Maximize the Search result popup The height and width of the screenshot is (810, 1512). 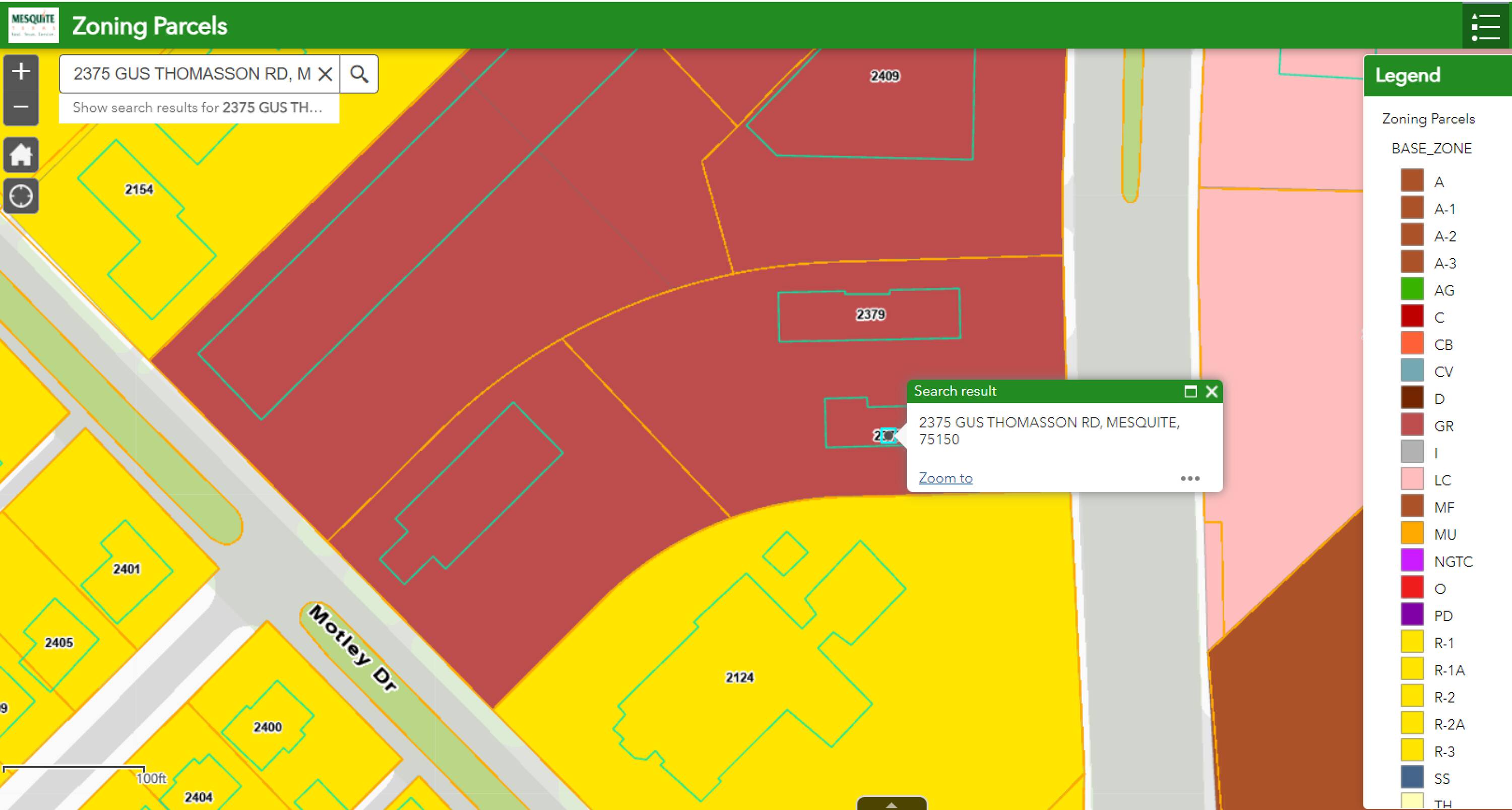(1190, 392)
